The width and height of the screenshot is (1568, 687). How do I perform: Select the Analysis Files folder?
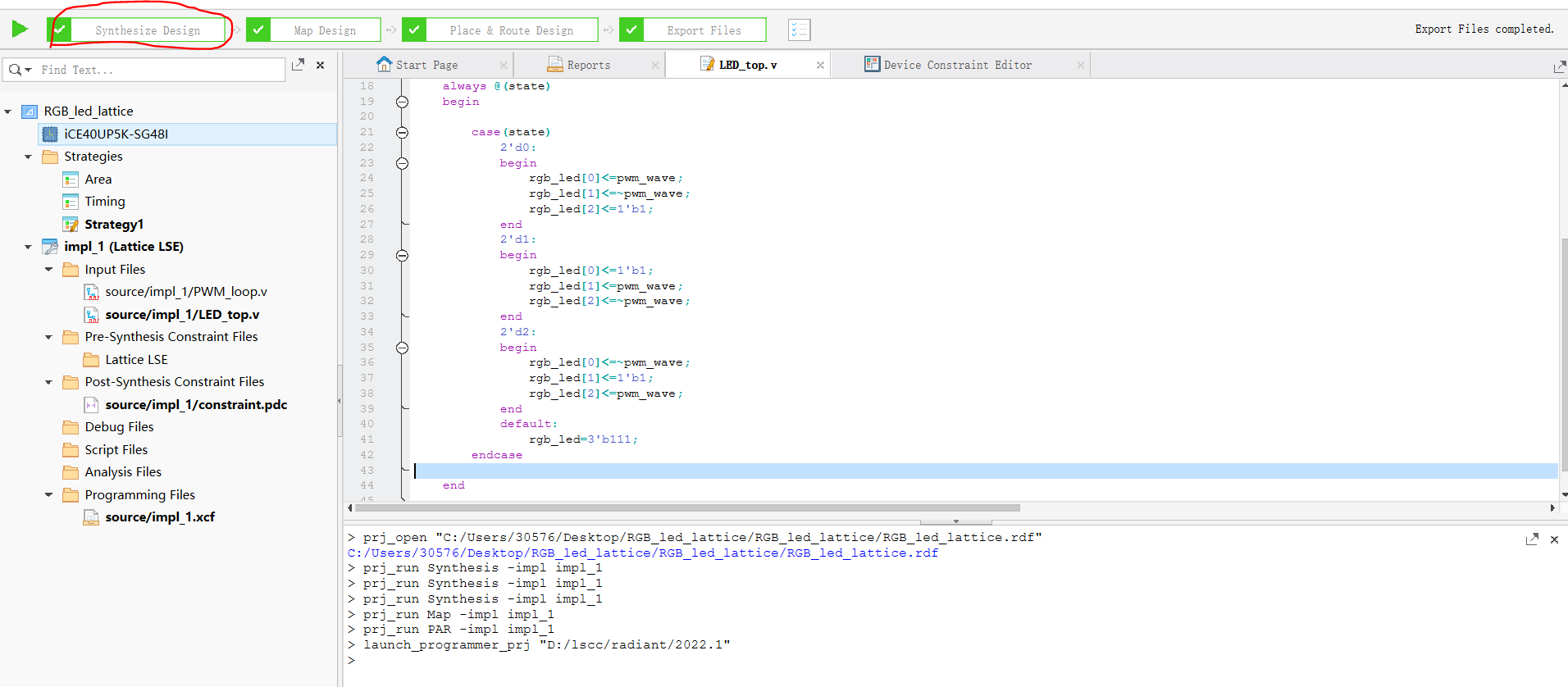(x=123, y=472)
